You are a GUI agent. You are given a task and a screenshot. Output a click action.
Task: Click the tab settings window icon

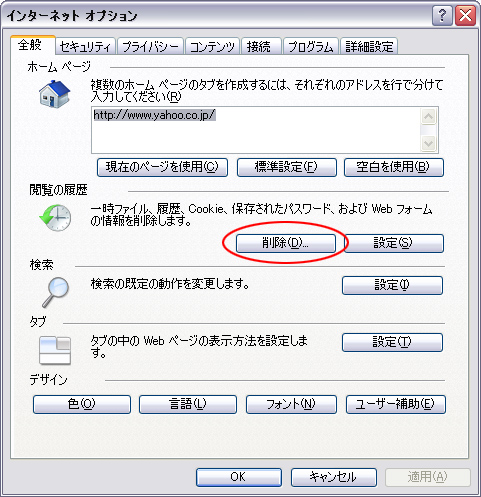[55, 350]
